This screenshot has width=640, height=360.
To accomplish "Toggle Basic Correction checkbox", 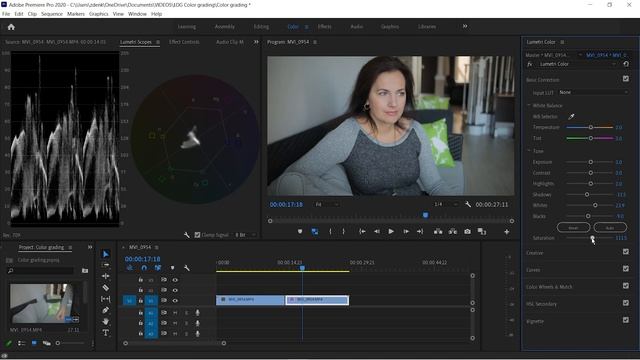I will 626,79.
